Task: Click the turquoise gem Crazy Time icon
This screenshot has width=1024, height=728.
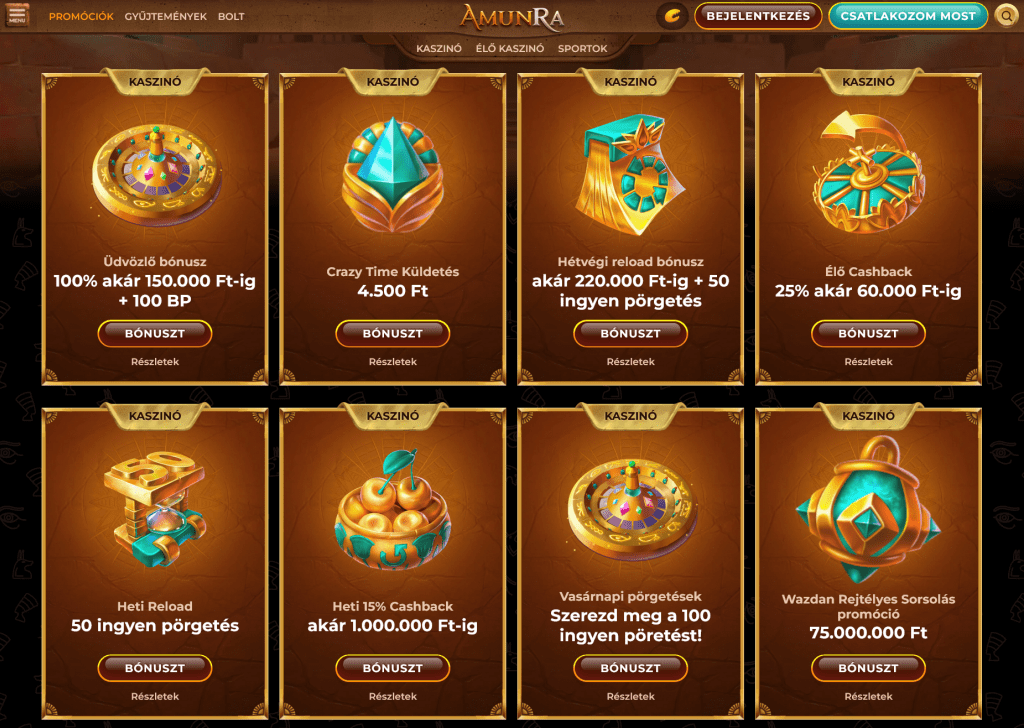Action: coord(392,174)
